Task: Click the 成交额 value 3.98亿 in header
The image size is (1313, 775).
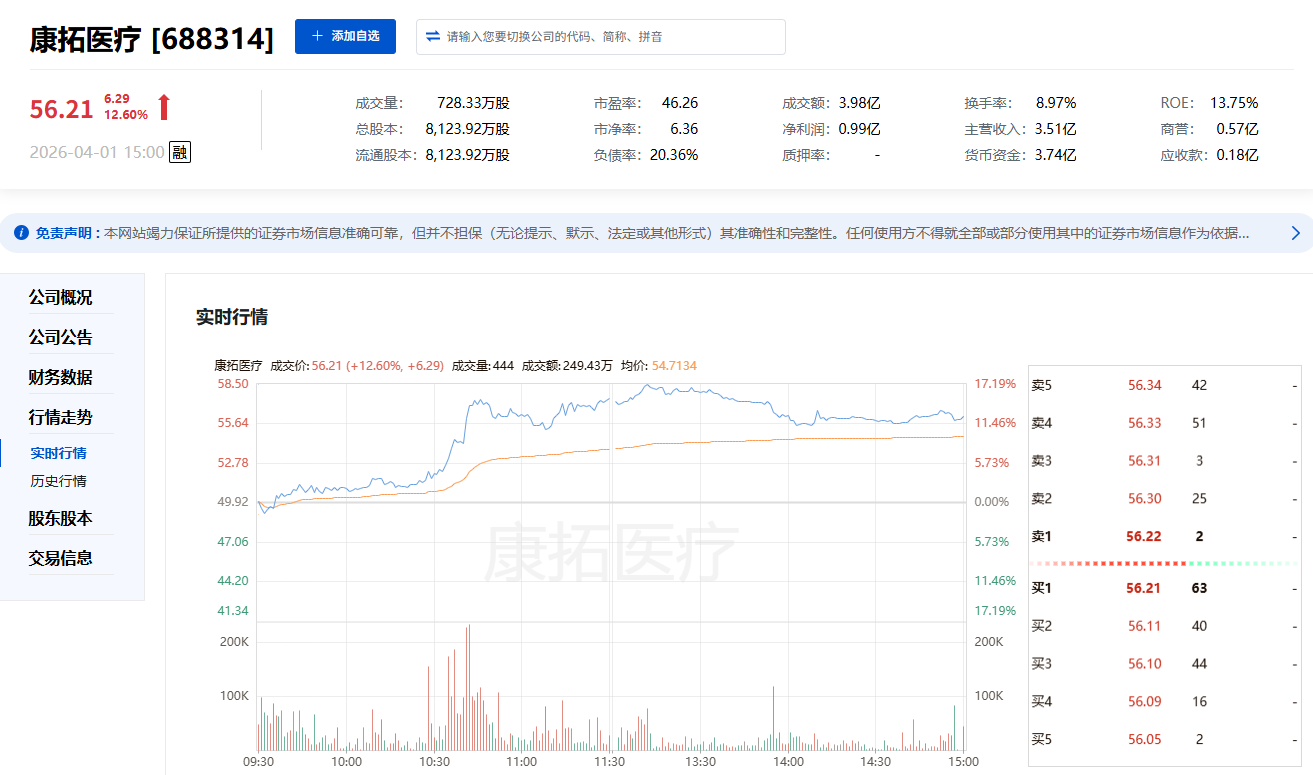Action: click(x=859, y=103)
